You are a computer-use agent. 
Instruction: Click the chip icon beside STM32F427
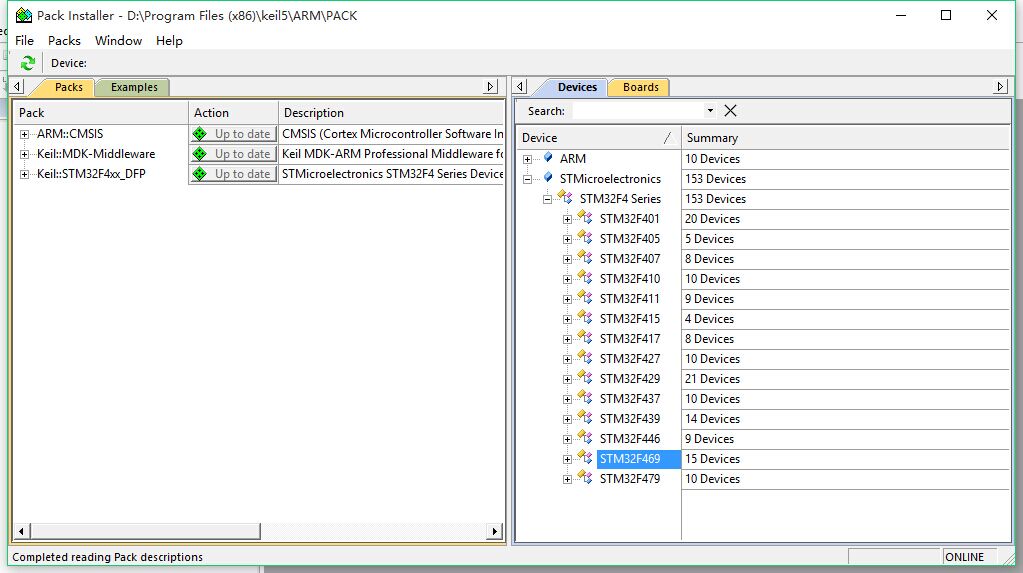(x=585, y=357)
